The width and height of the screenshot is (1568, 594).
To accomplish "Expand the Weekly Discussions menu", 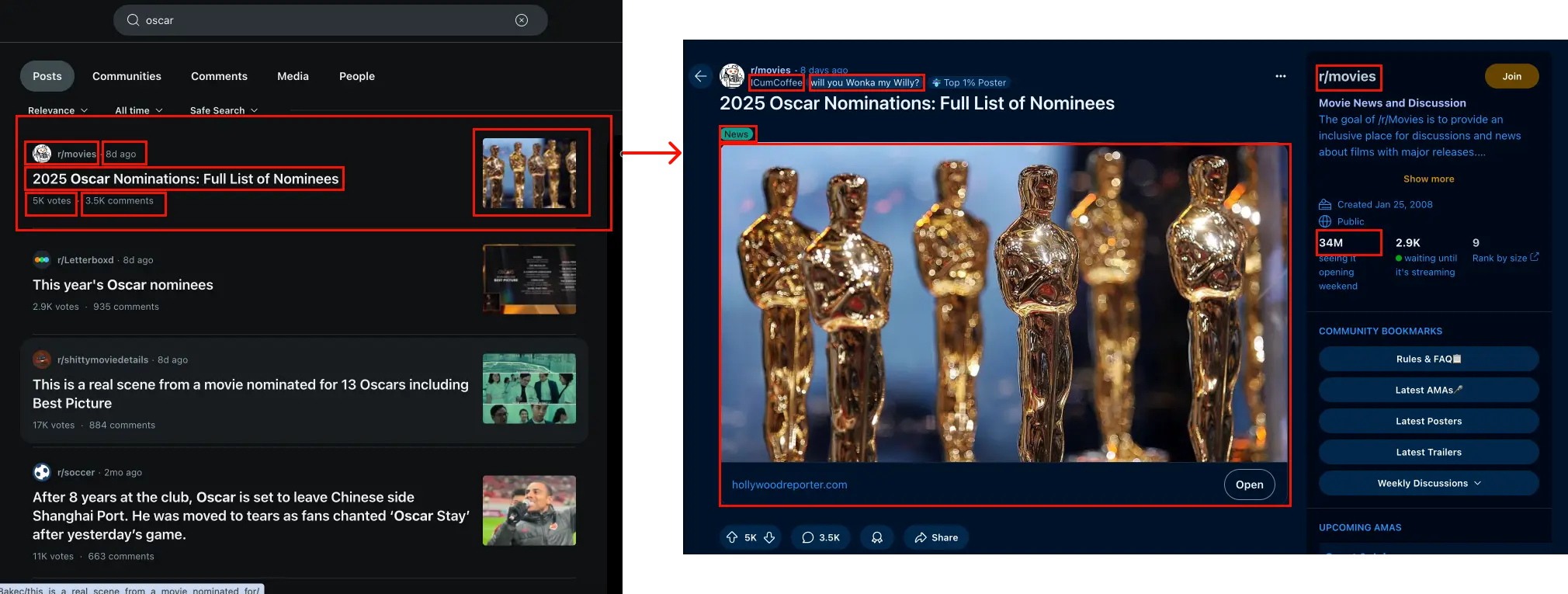I will click(1428, 483).
